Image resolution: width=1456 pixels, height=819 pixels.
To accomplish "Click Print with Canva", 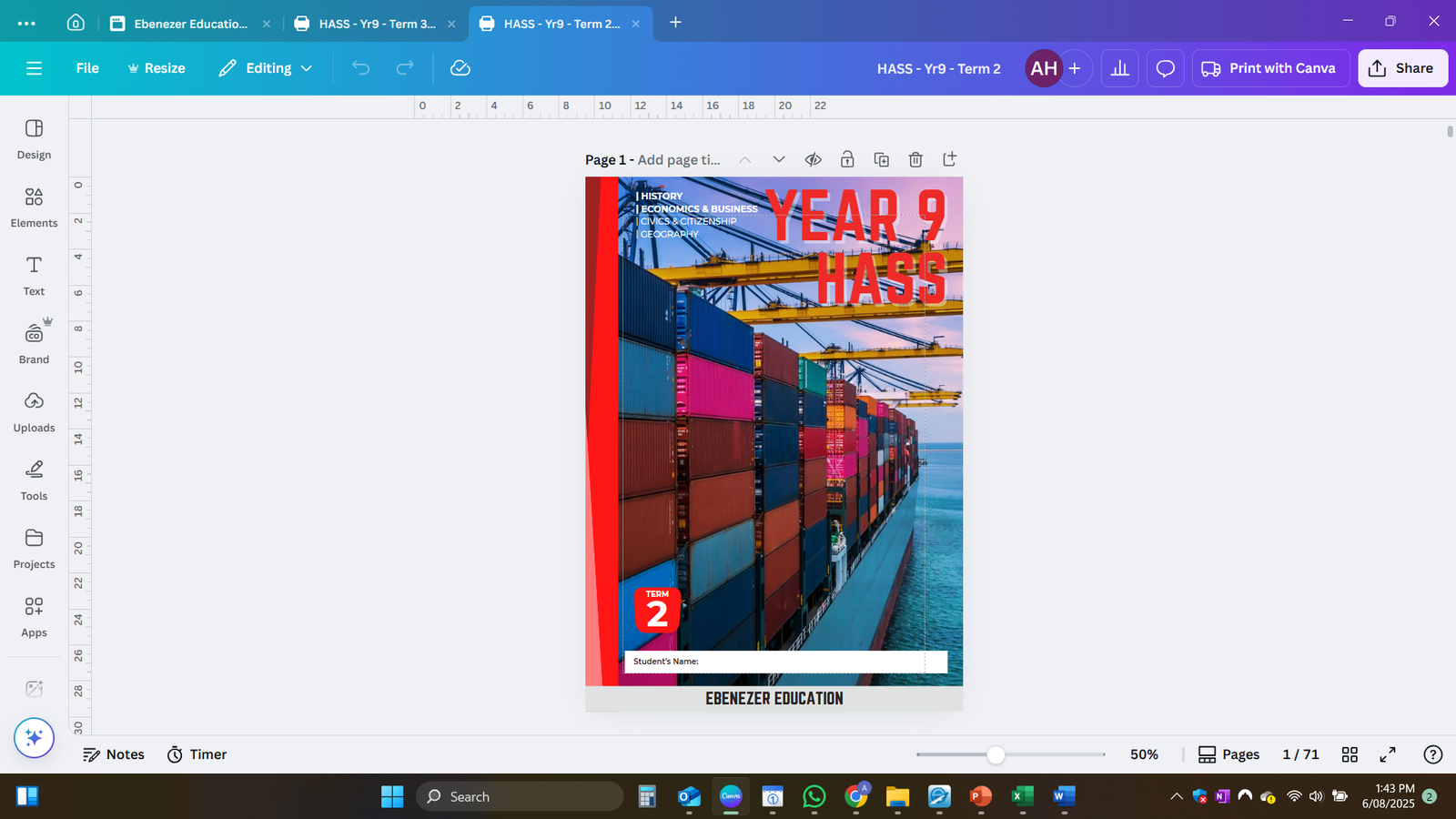I will (x=1270, y=68).
